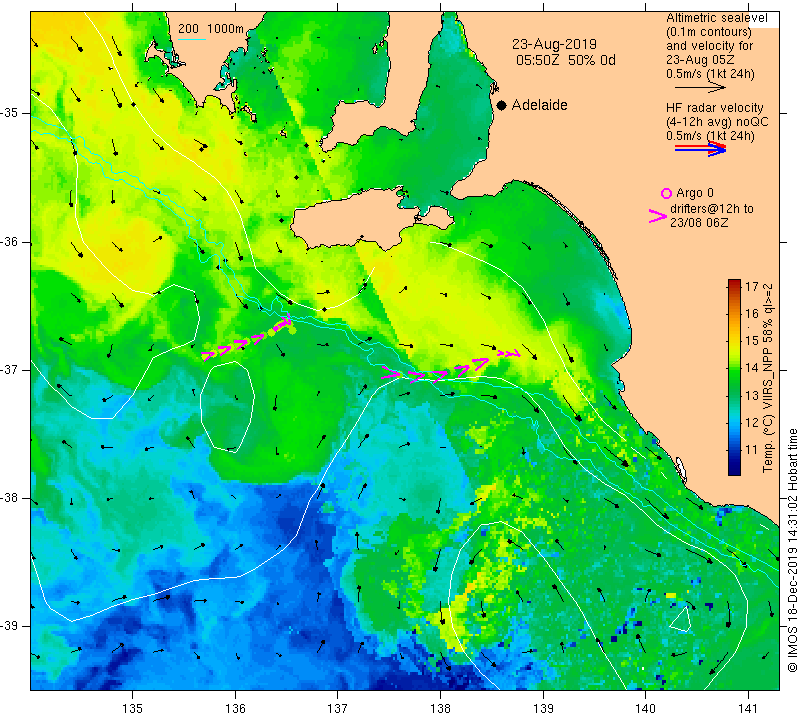Click the HF radar velocity legend heading
Image resolution: width=800 pixels, height=720 pixels.
point(714,108)
